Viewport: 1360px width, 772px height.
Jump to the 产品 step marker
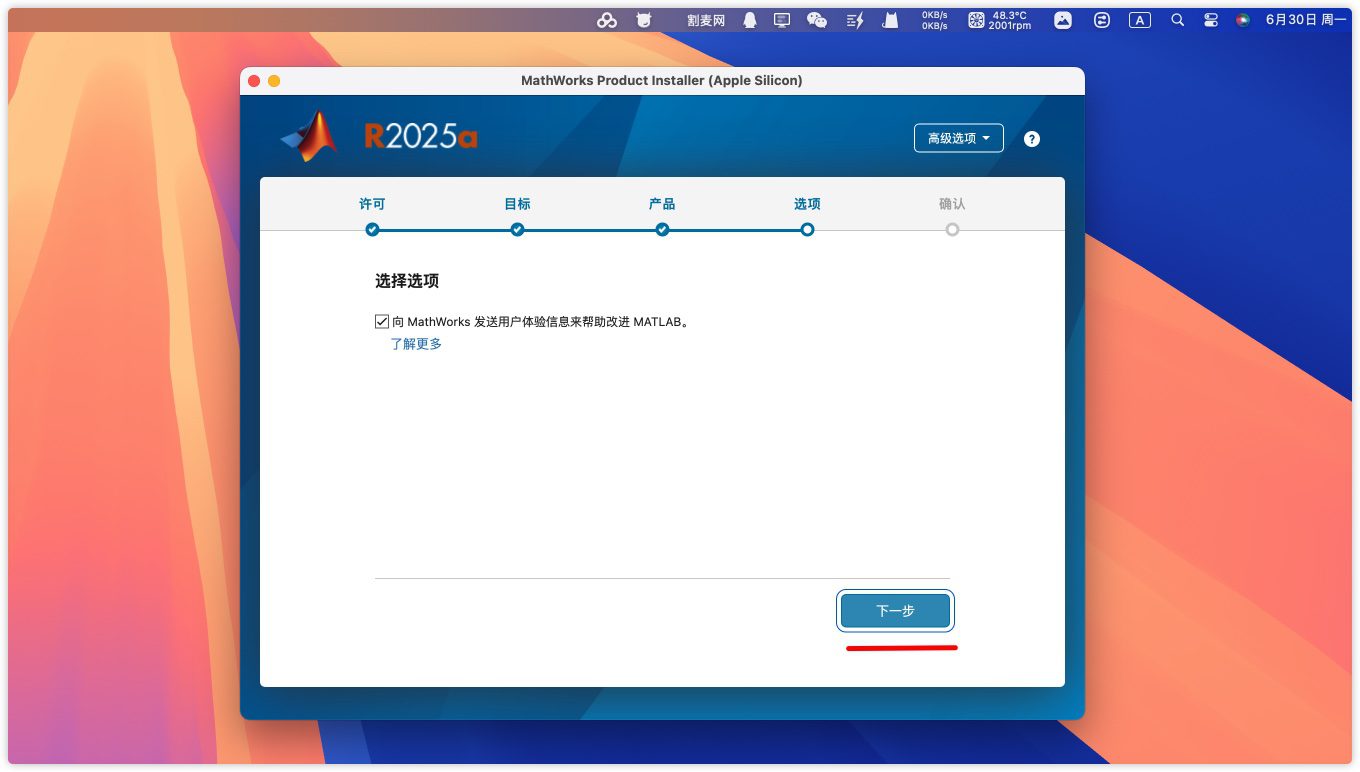(x=662, y=229)
